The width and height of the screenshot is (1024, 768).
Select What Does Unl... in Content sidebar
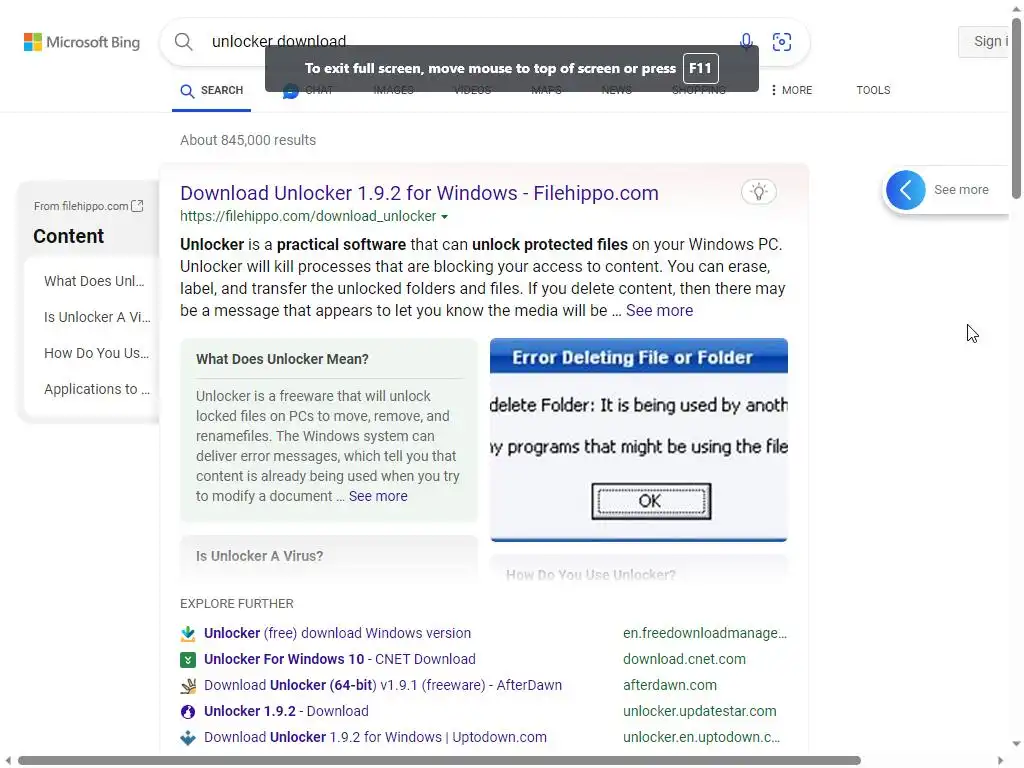tap(94, 281)
